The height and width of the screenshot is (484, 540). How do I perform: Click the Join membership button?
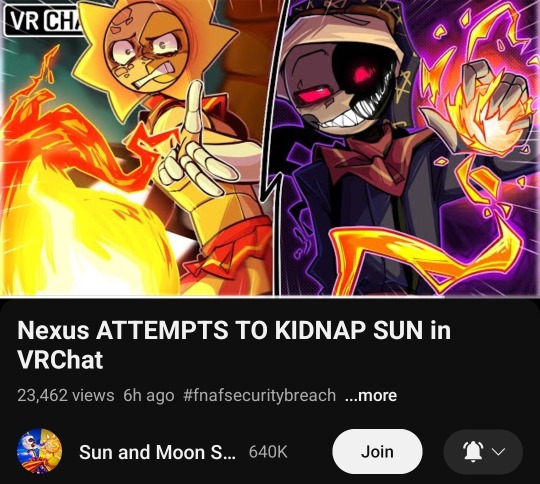point(377,451)
